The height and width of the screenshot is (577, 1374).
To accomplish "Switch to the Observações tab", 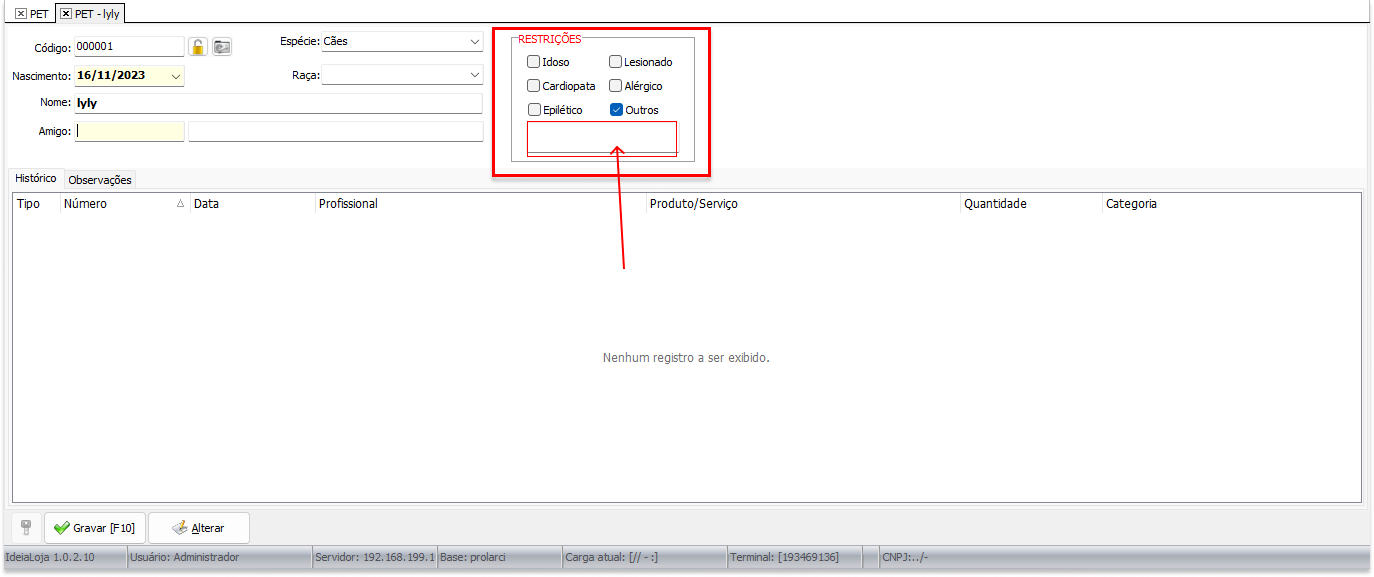I will coord(100,180).
